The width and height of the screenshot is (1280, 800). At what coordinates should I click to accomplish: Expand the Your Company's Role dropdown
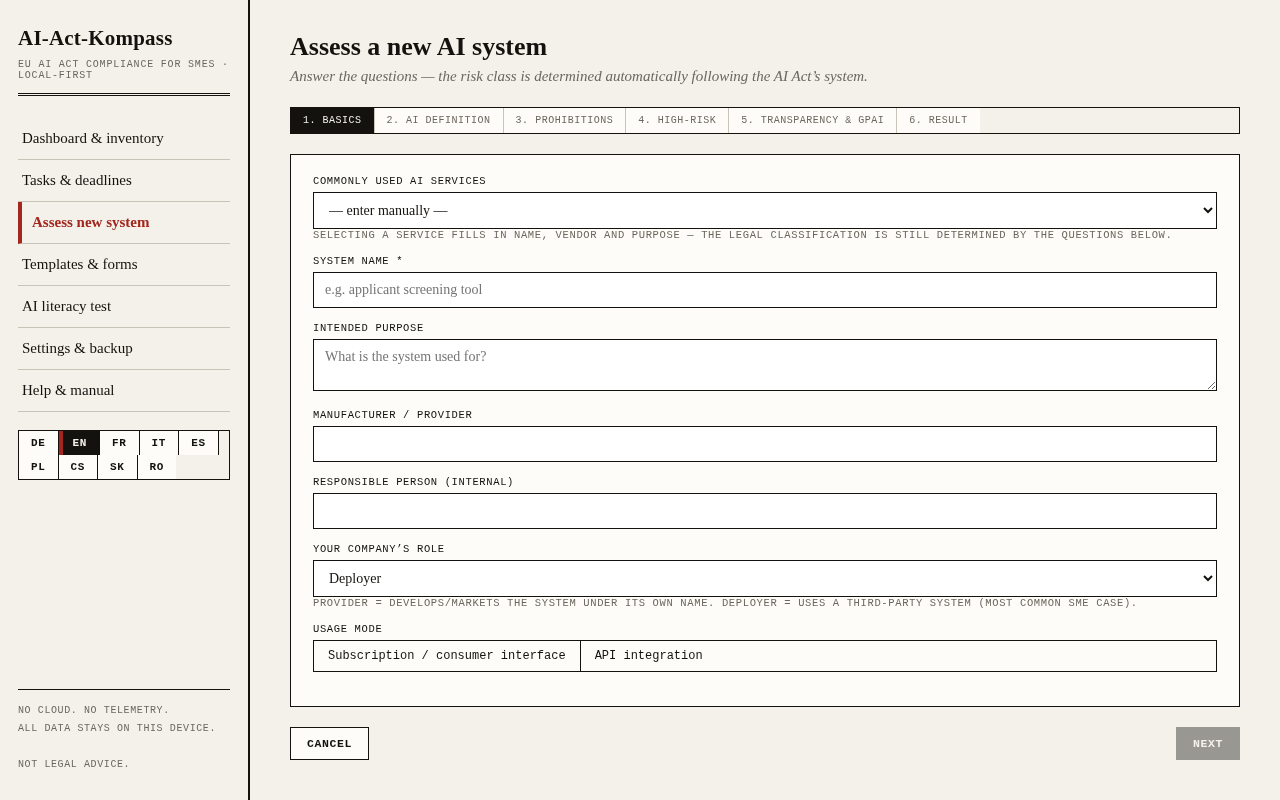point(765,578)
